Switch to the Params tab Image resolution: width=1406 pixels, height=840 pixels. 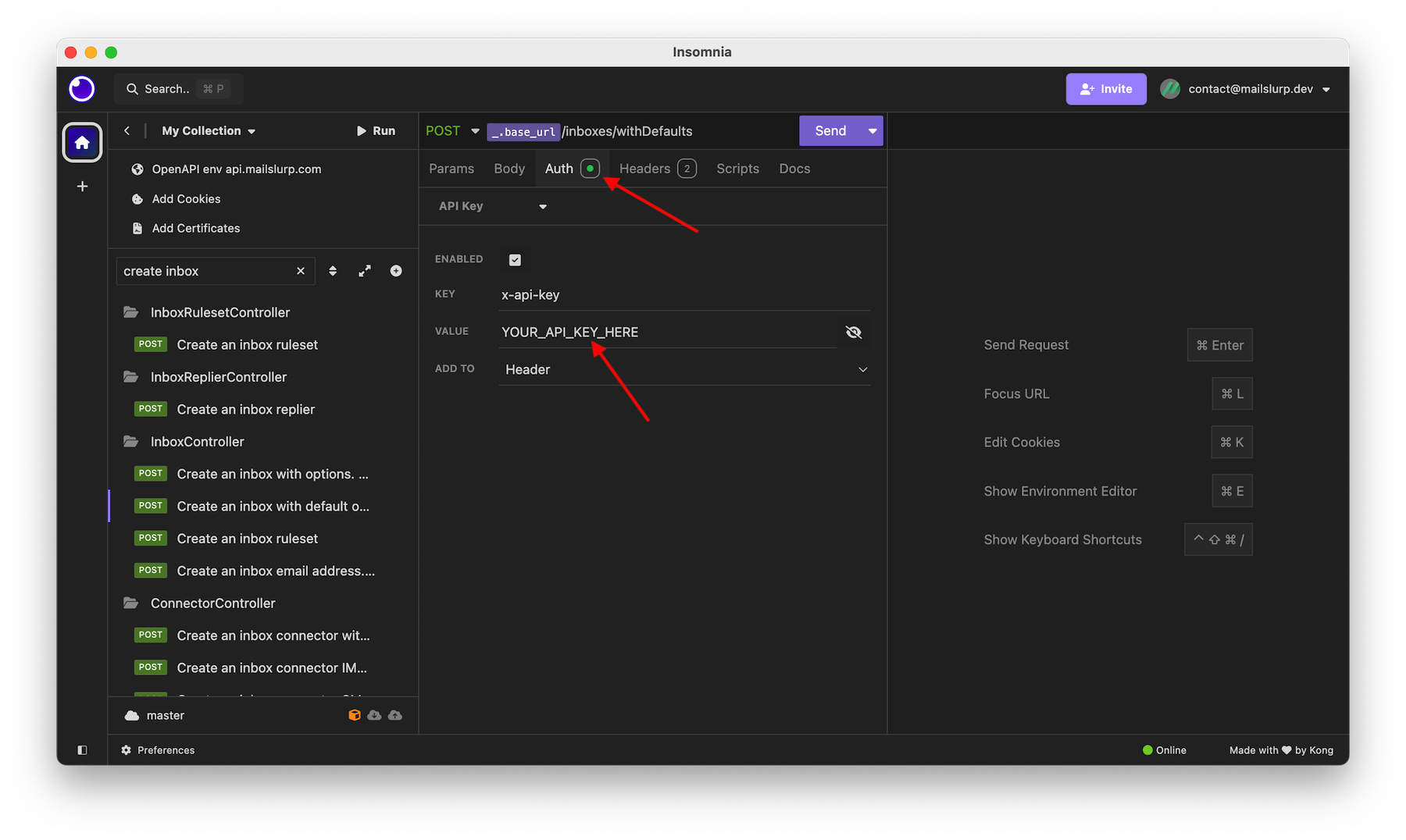pyautogui.click(x=451, y=169)
